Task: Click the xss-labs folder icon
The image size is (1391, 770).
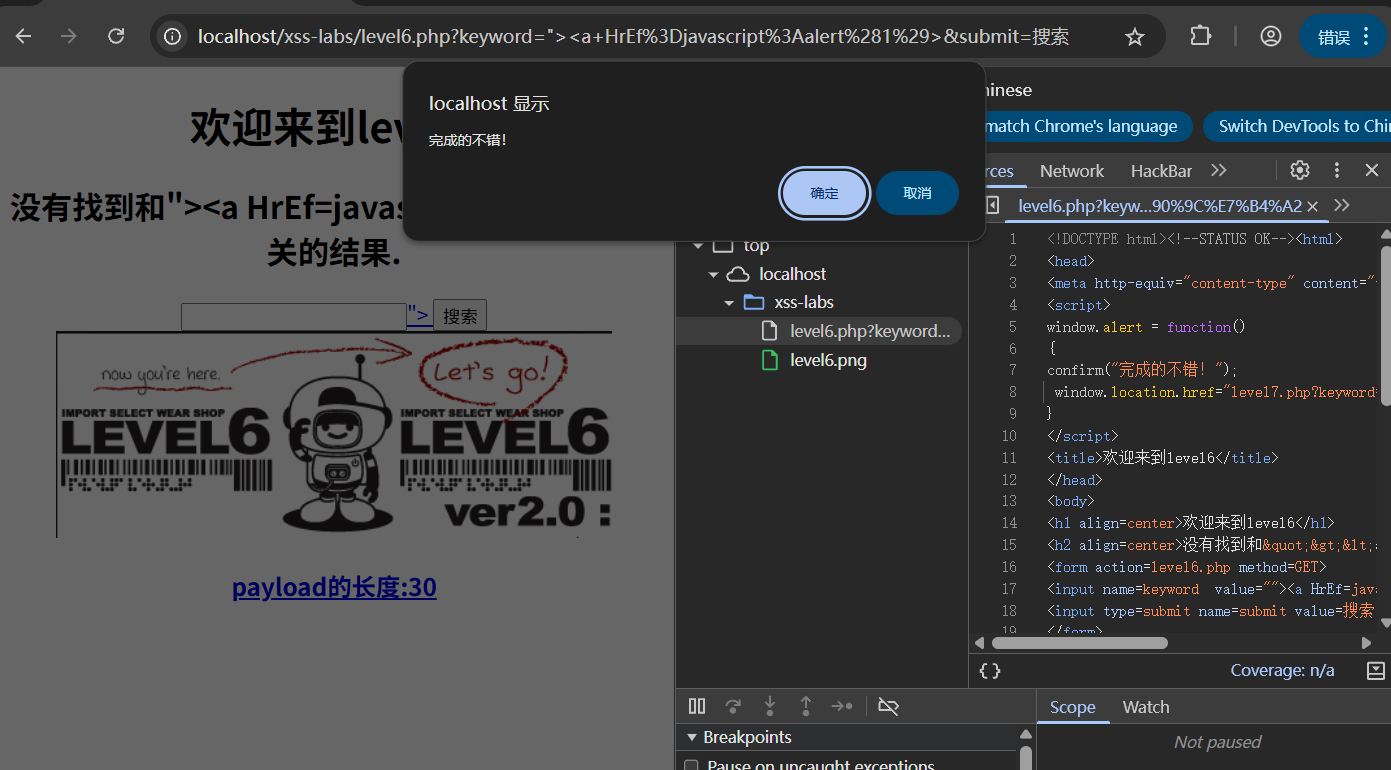Action: click(754, 302)
